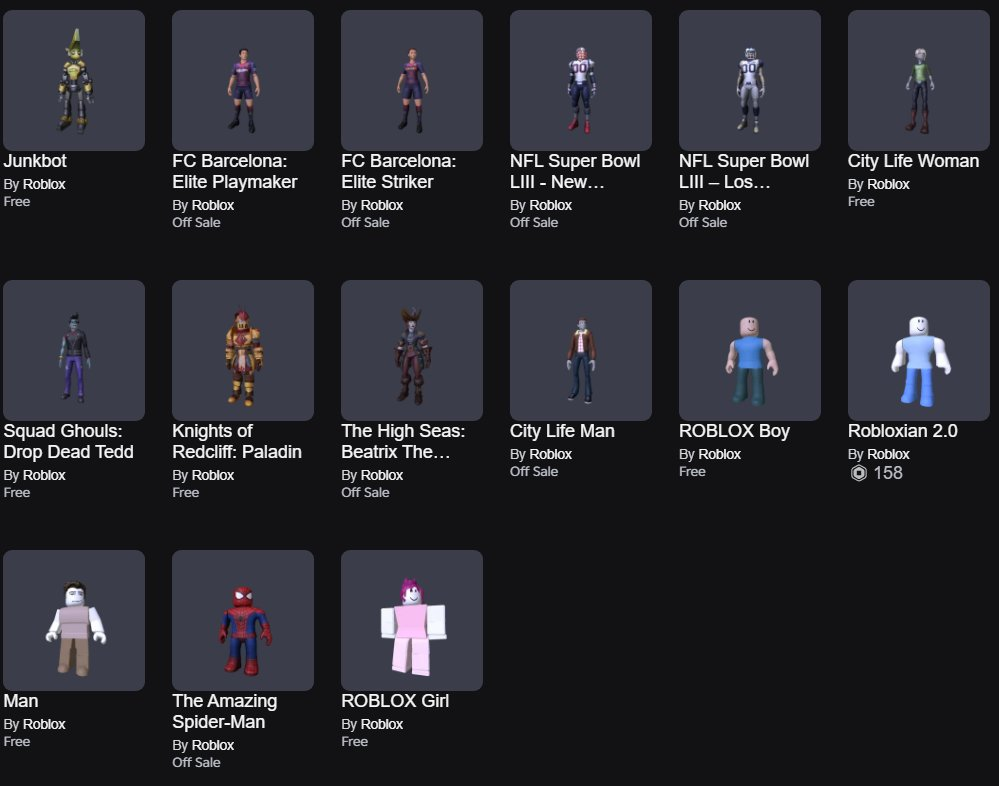The height and width of the screenshot is (786, 999).
Task: Open the Robloxian 2.0 title link
Action: tap(902, 431)
